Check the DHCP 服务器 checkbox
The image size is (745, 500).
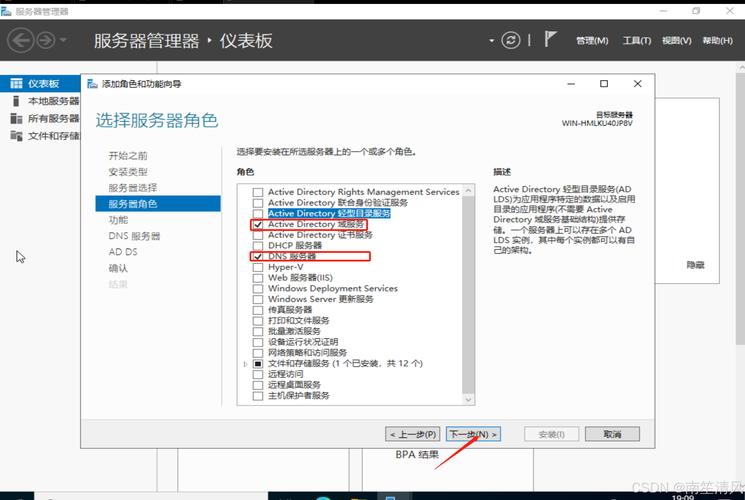click(x=258, y=246)
